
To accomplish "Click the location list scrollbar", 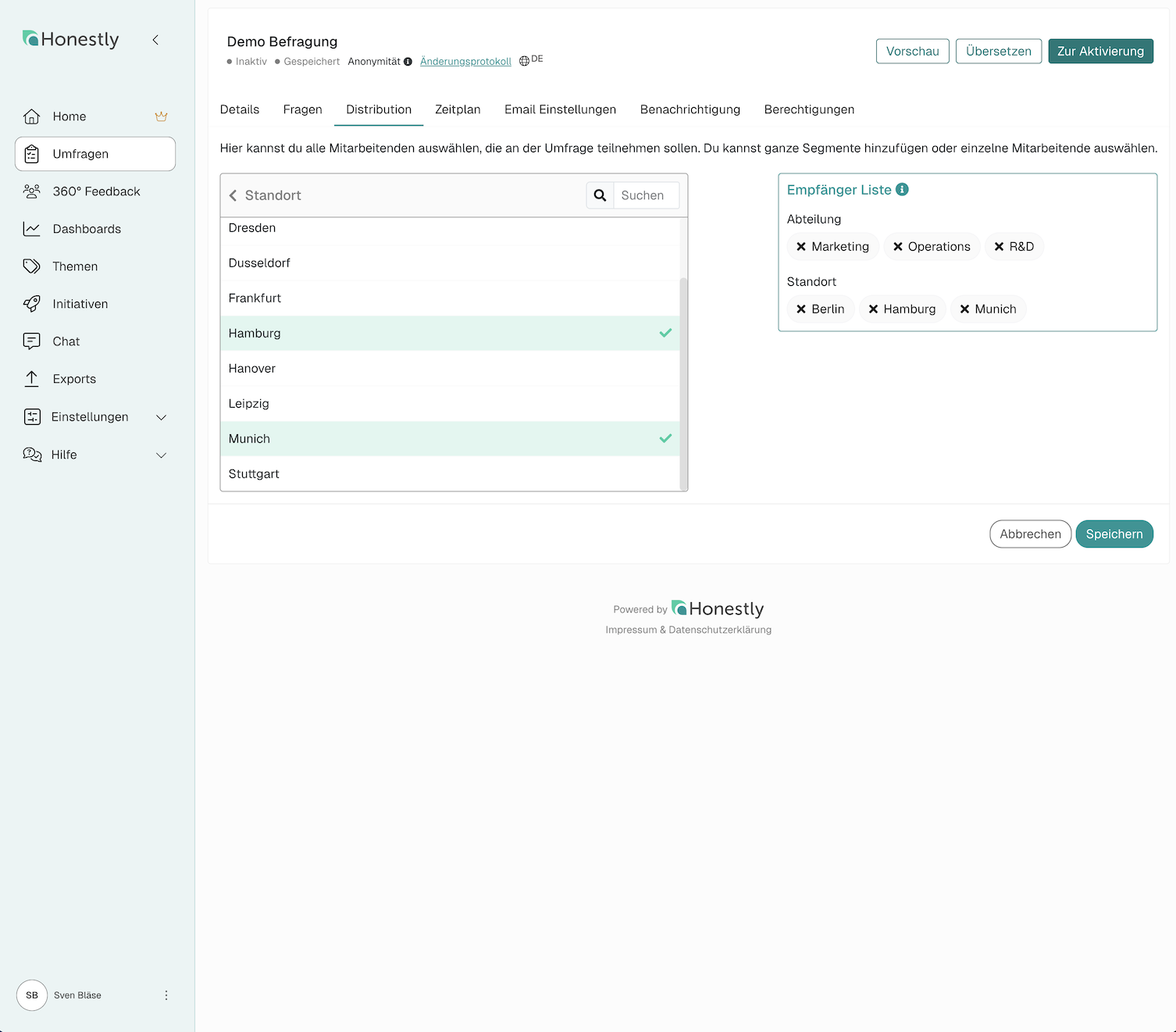I will (x=684, y=383).
